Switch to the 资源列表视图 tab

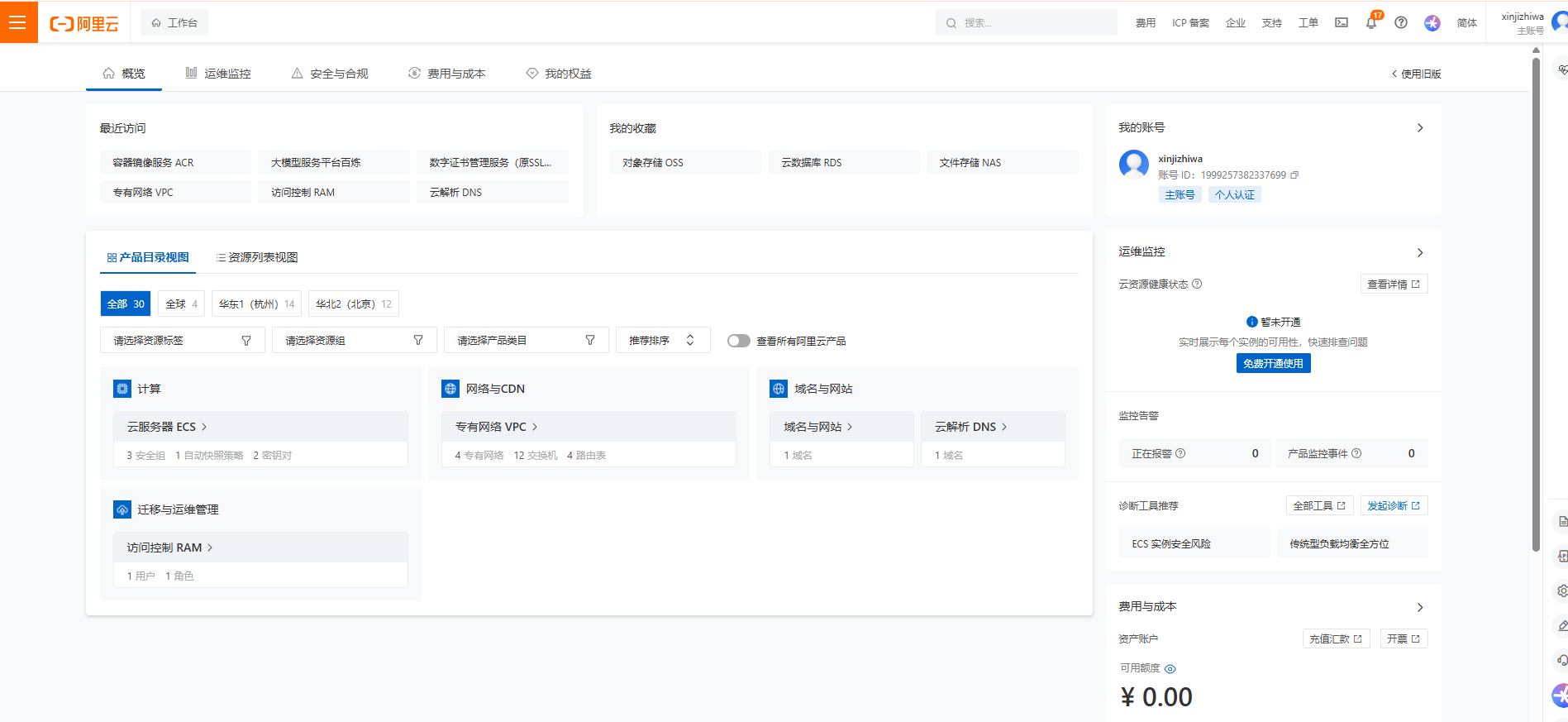(x=257, y=257)
